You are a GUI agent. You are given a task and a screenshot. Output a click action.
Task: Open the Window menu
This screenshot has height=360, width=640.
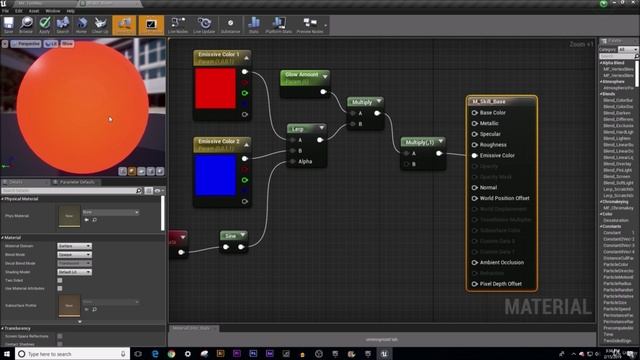(53, 11)
